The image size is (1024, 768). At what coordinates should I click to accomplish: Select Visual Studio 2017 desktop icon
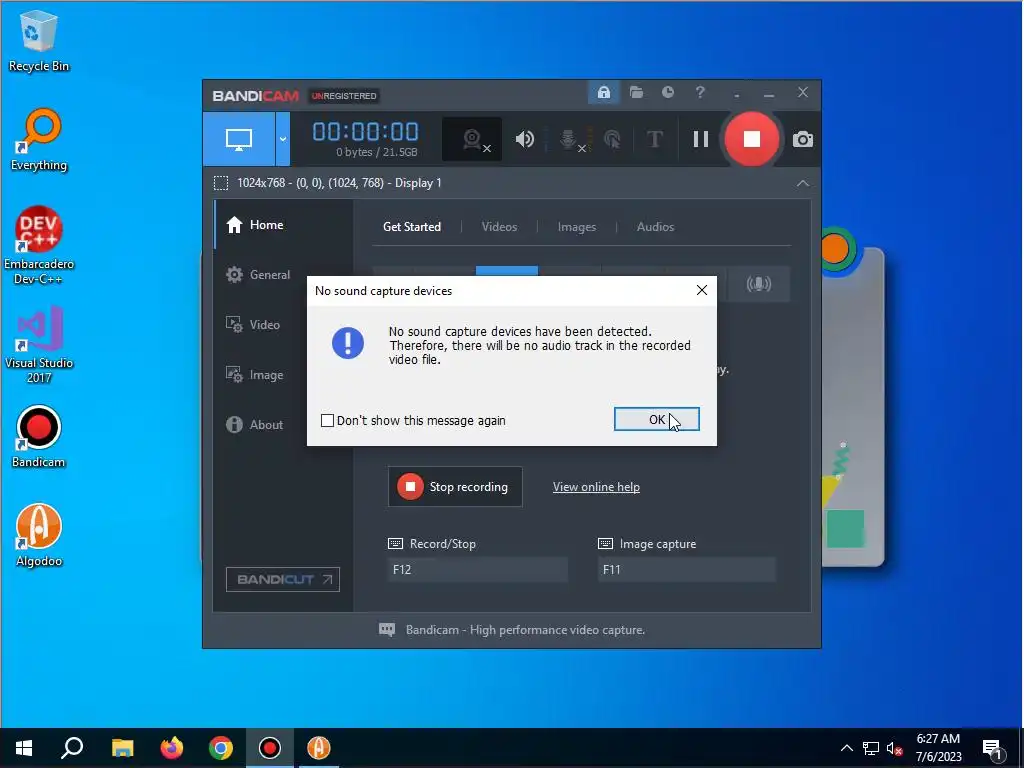39,345
